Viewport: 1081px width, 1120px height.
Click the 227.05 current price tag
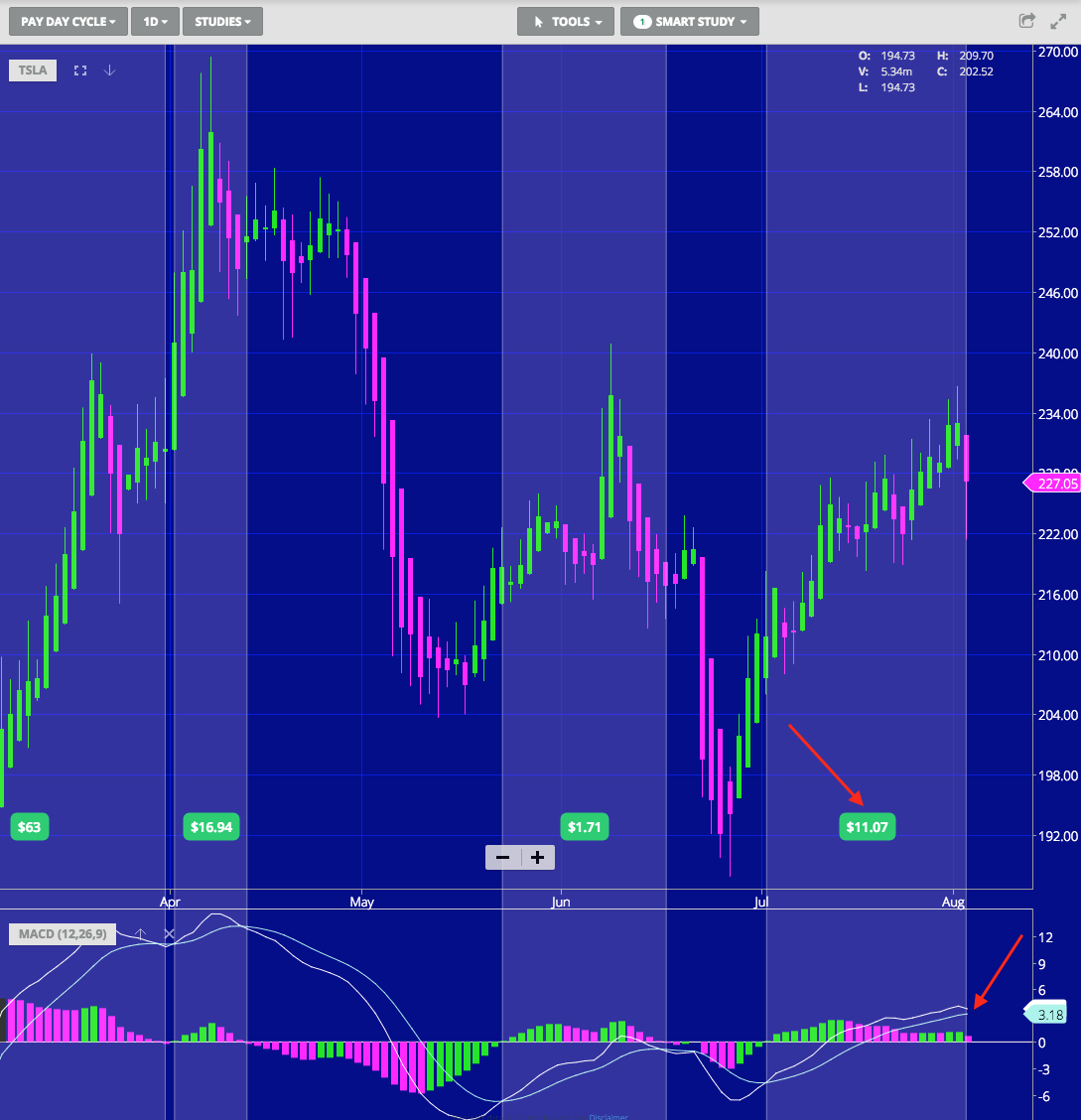click(1053, 484)
